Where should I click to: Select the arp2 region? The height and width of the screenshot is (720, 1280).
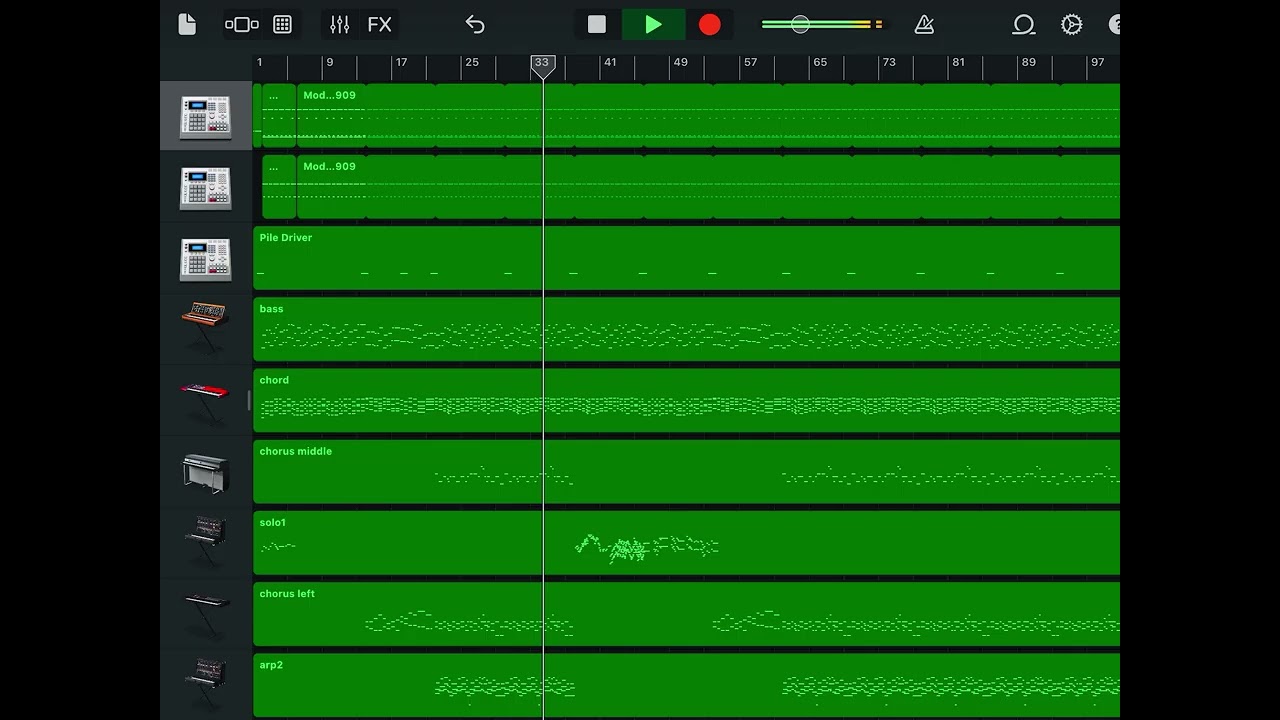click(x=686, y=685)
